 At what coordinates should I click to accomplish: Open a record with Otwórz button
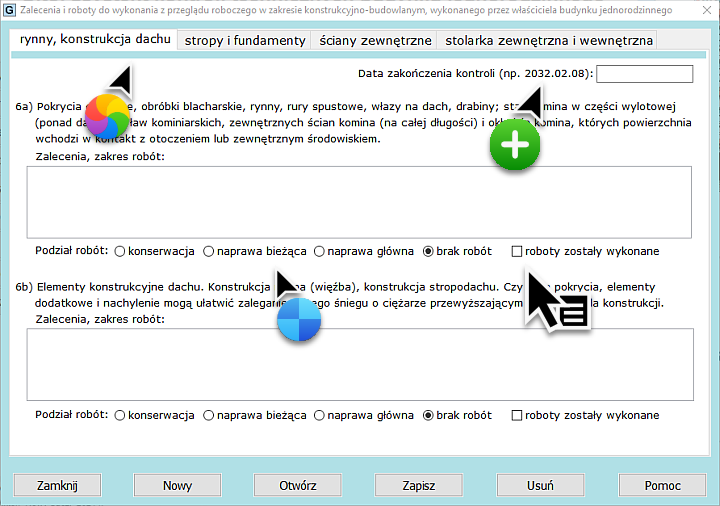coord(298,485)
